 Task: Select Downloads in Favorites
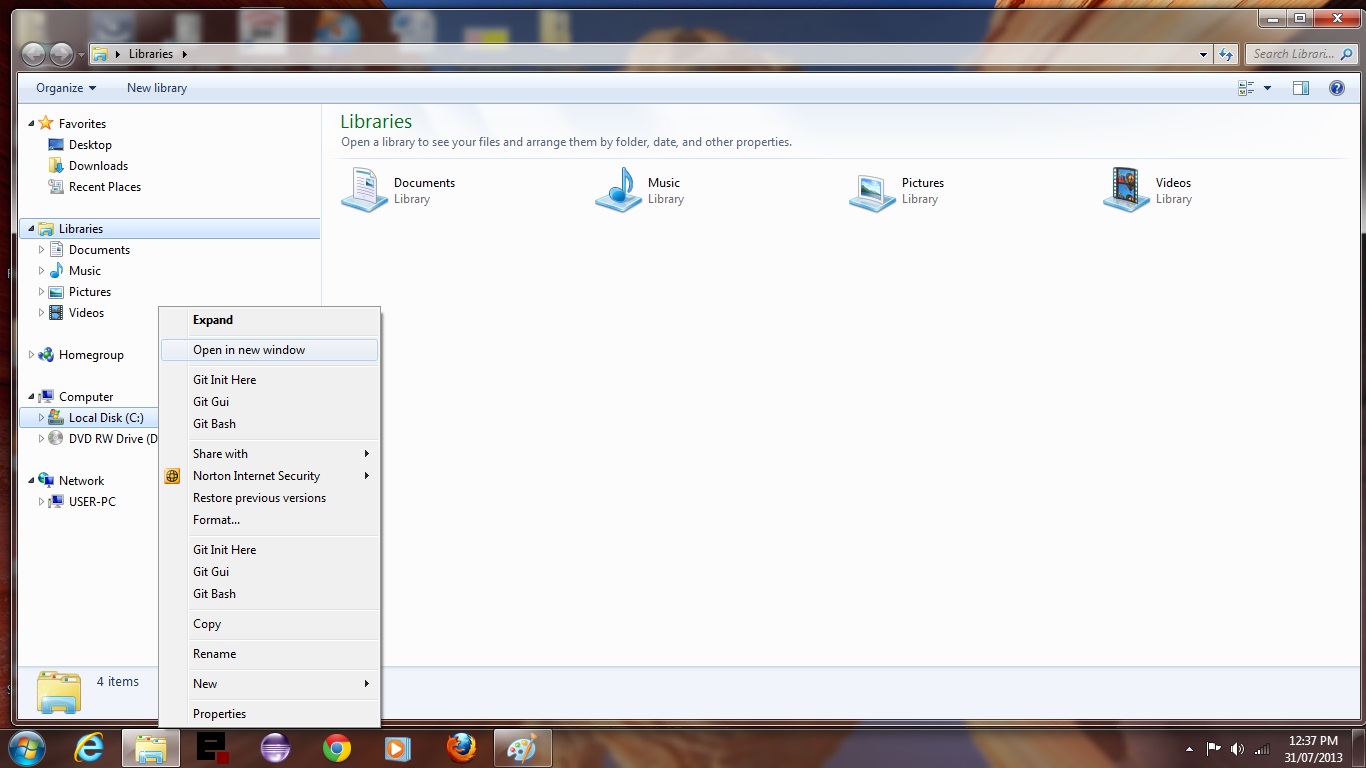(x=98, y=166)
